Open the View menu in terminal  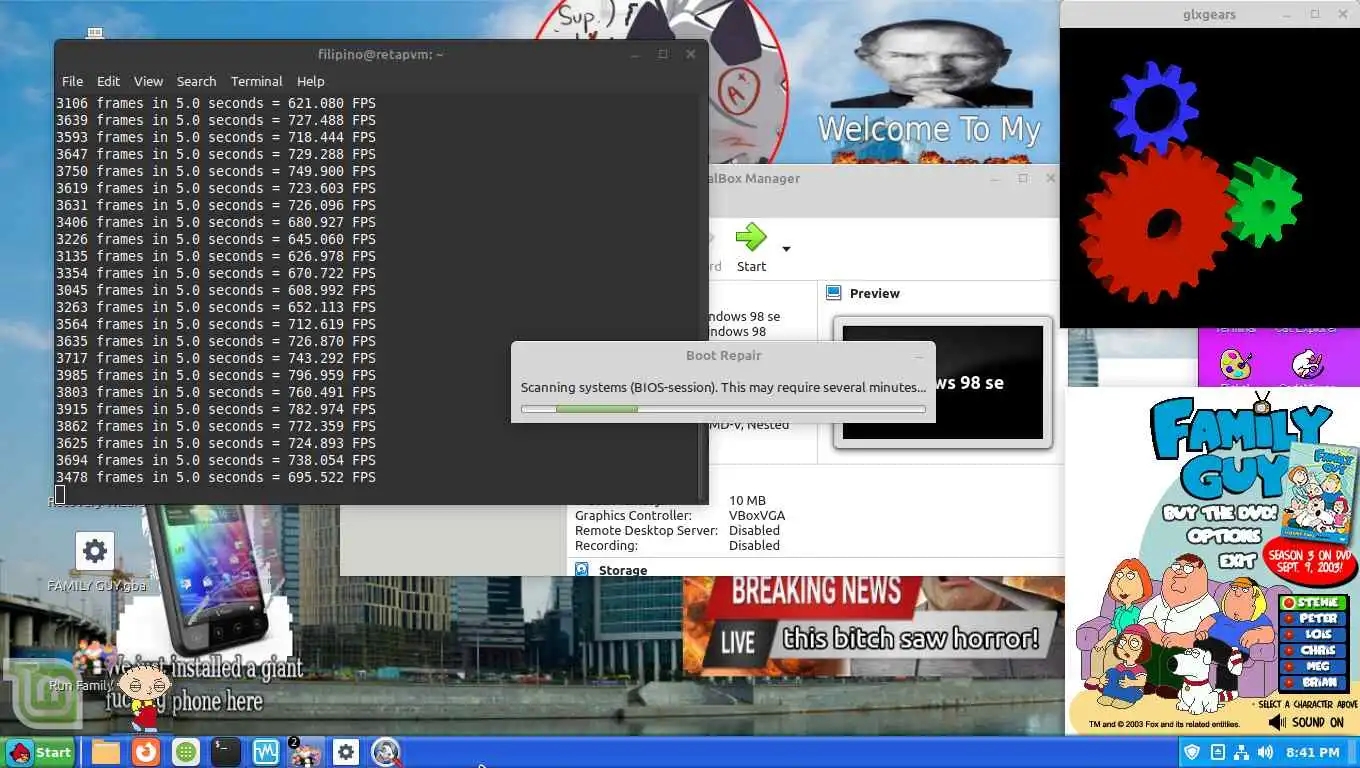[148, 81]
